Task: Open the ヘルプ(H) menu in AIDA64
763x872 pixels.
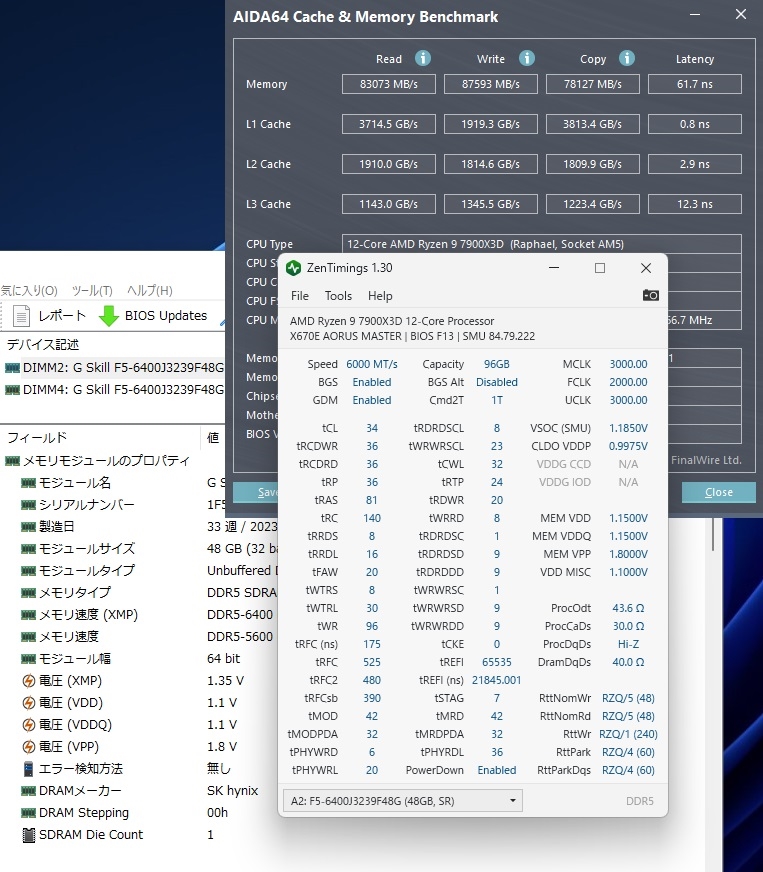Action: tap(150, 291)
